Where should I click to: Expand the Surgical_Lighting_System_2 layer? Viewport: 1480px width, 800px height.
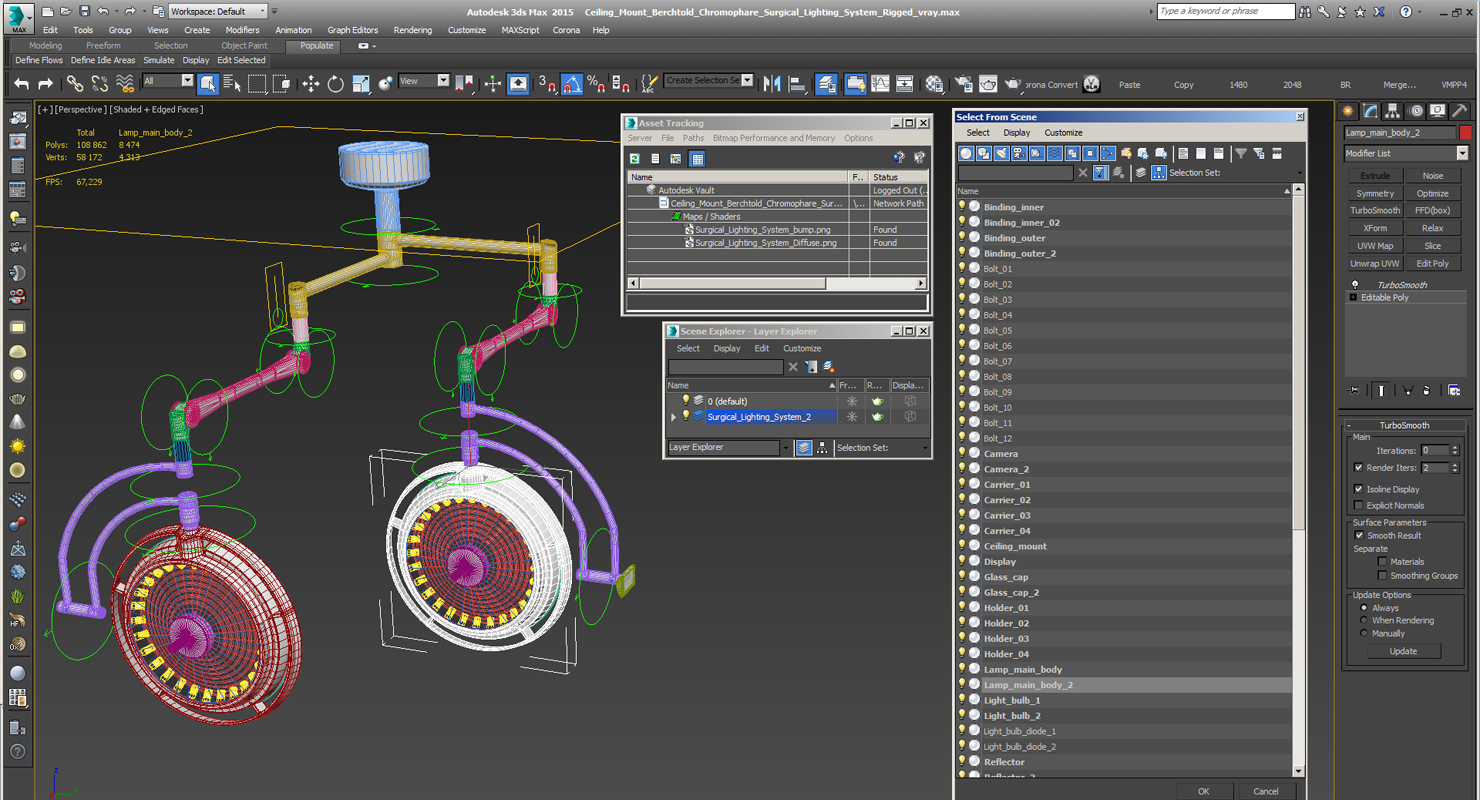pos(674,417)
